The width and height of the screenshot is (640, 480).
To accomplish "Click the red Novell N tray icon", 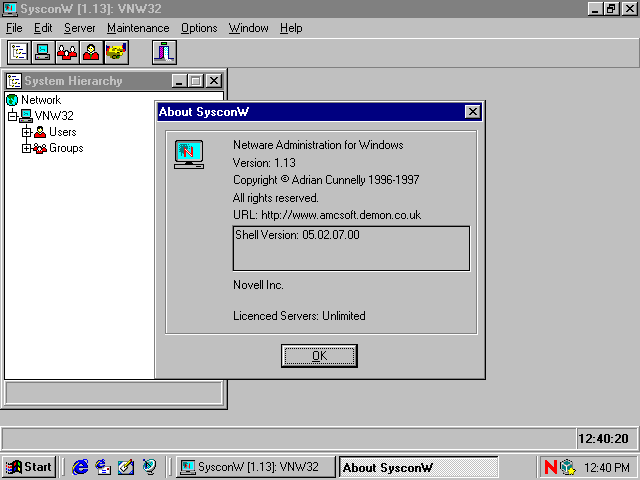I will point(551,467).
